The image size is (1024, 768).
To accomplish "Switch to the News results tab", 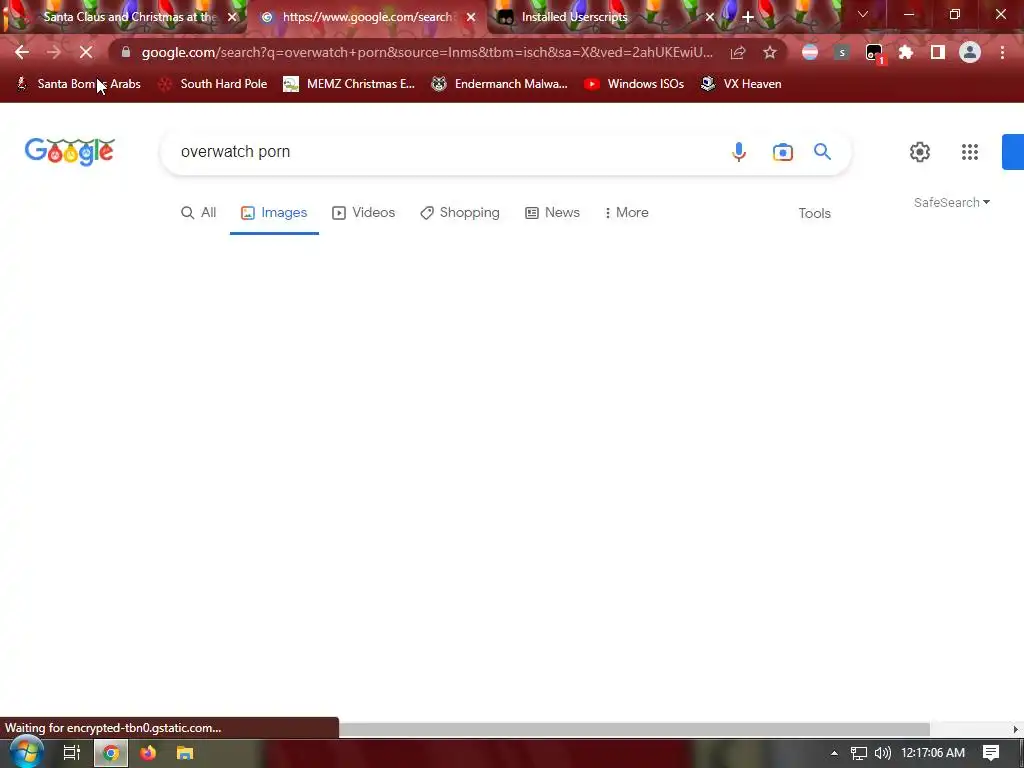I will 552,212.
